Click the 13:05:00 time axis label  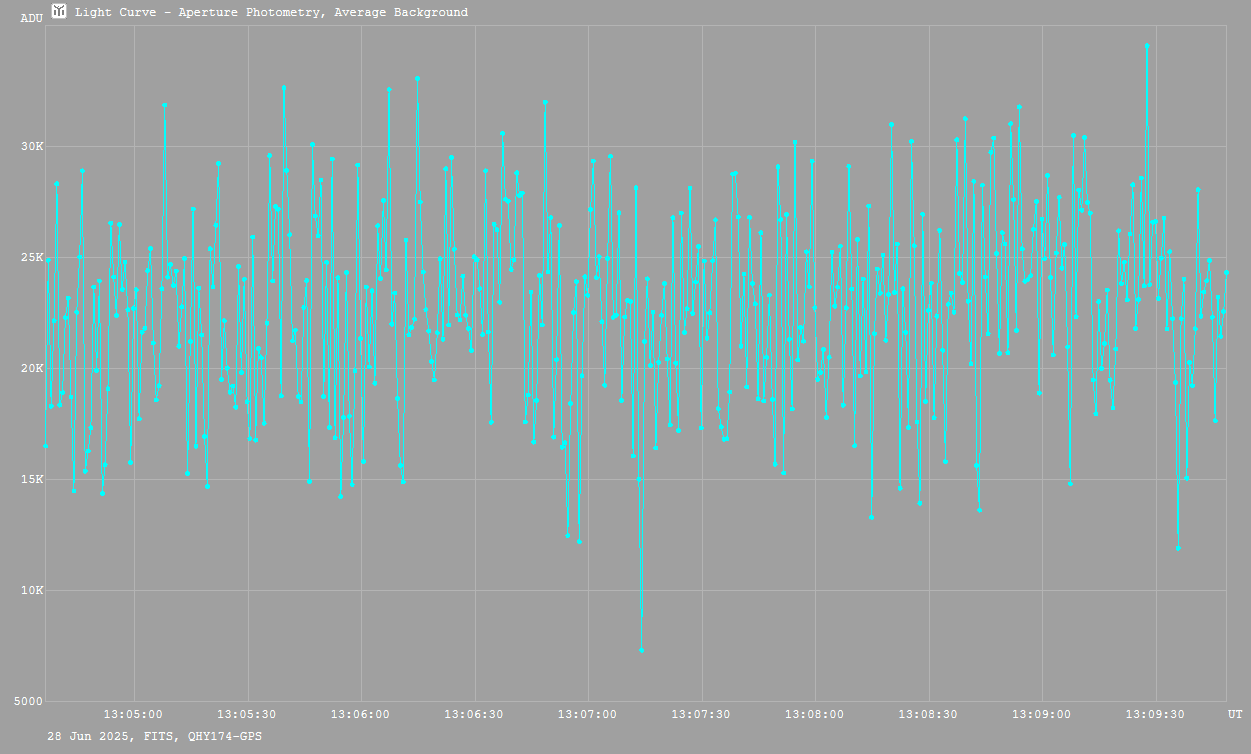click(x=134, y=715)
